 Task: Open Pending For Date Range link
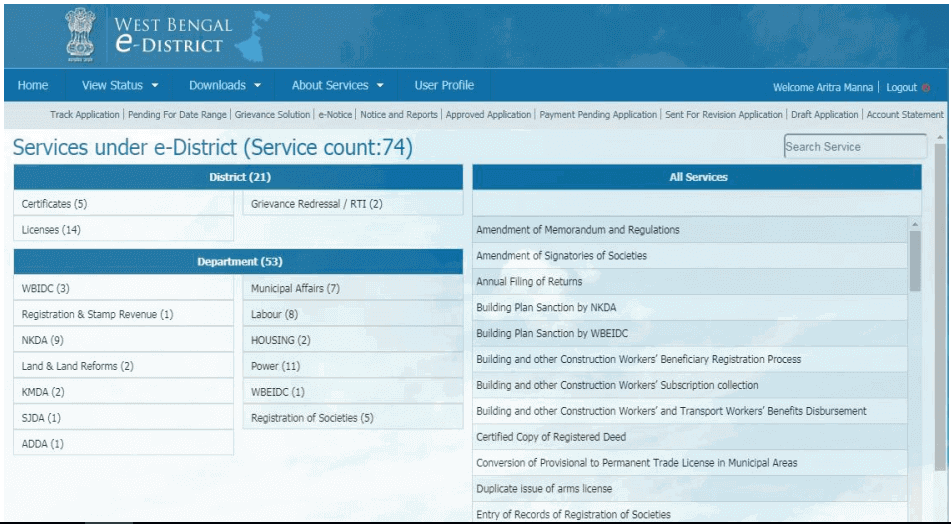pyautogui.click(x=177, y=115)
